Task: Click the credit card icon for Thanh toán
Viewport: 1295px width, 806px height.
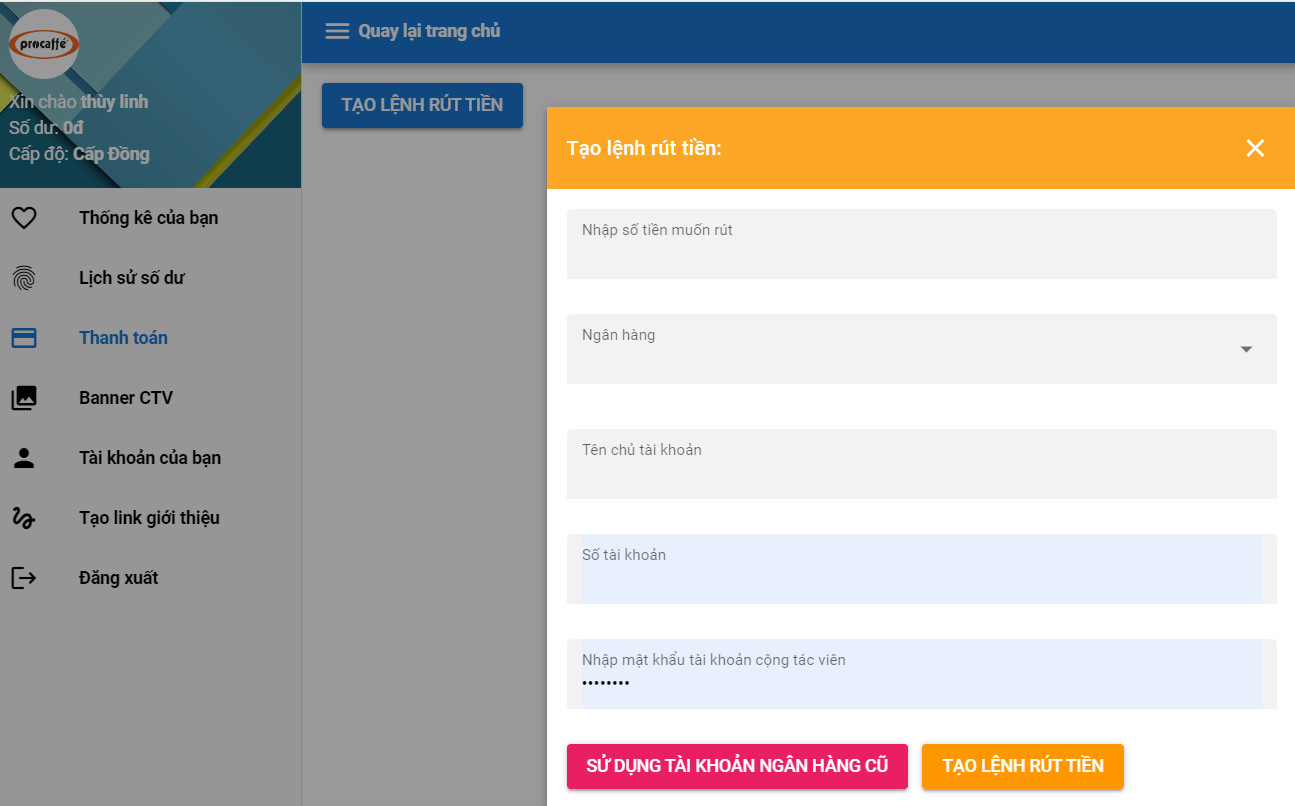Action: click(x=24, y=338)
